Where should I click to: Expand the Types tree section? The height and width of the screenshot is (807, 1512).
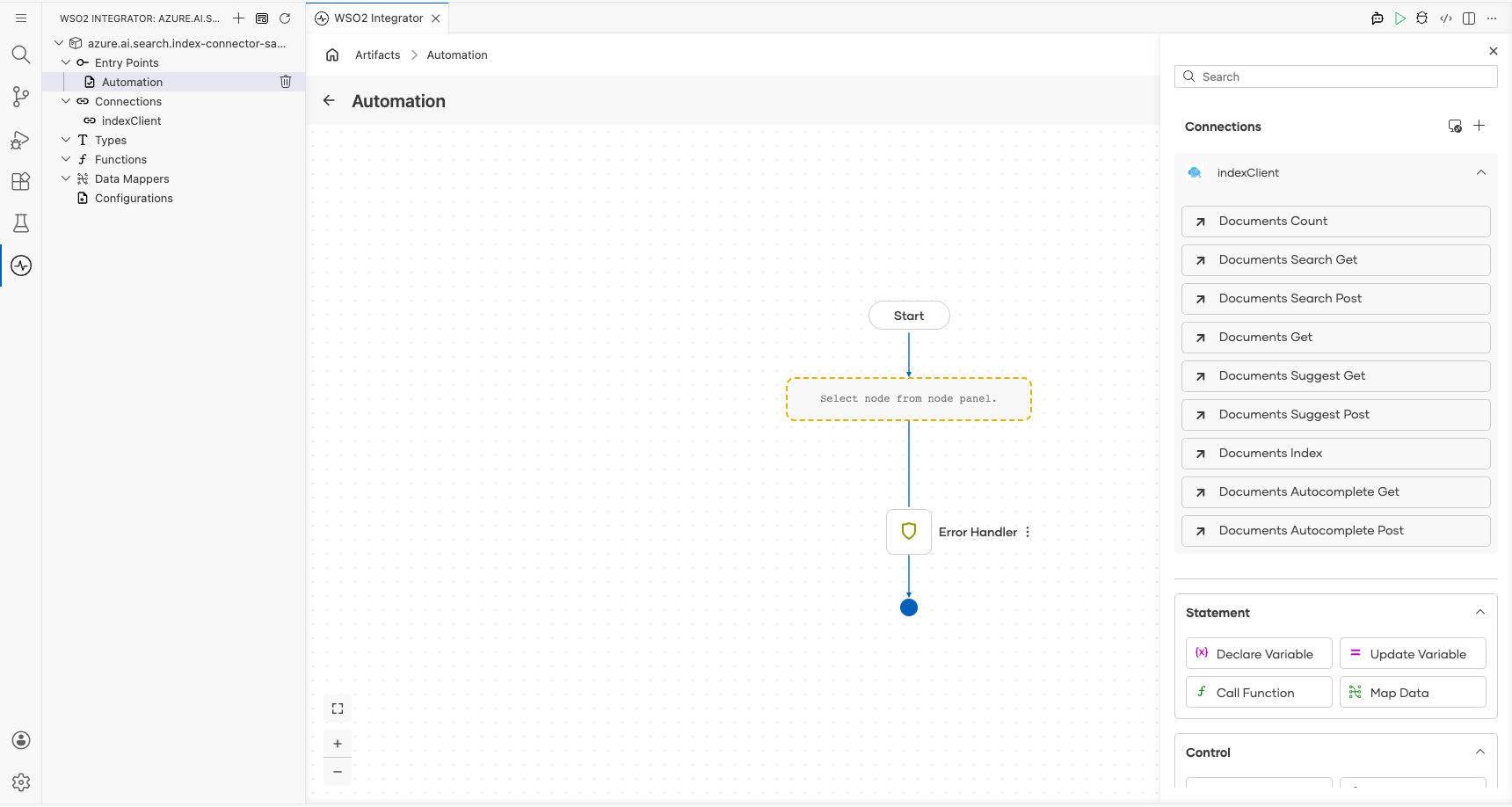tap(66, 140)
